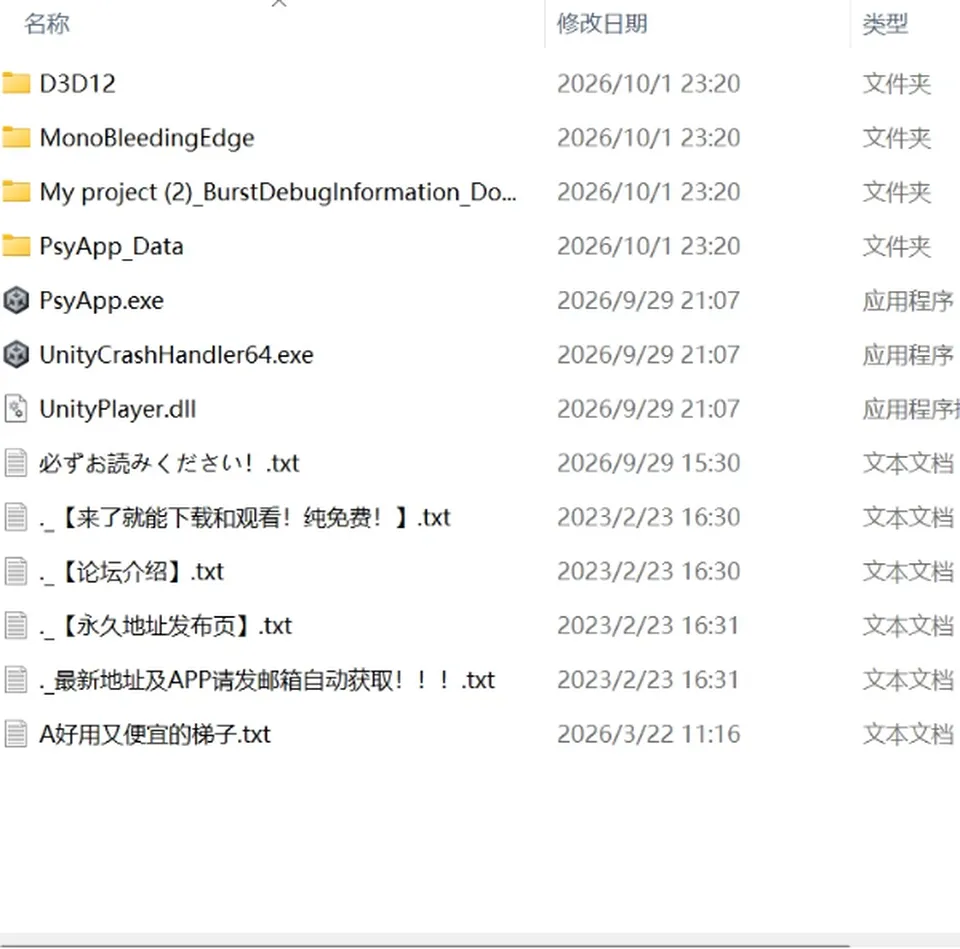Click the text file icon for 必ずお読みください！.txt
This screenshot has width=960, height=949.
point(16,463)
